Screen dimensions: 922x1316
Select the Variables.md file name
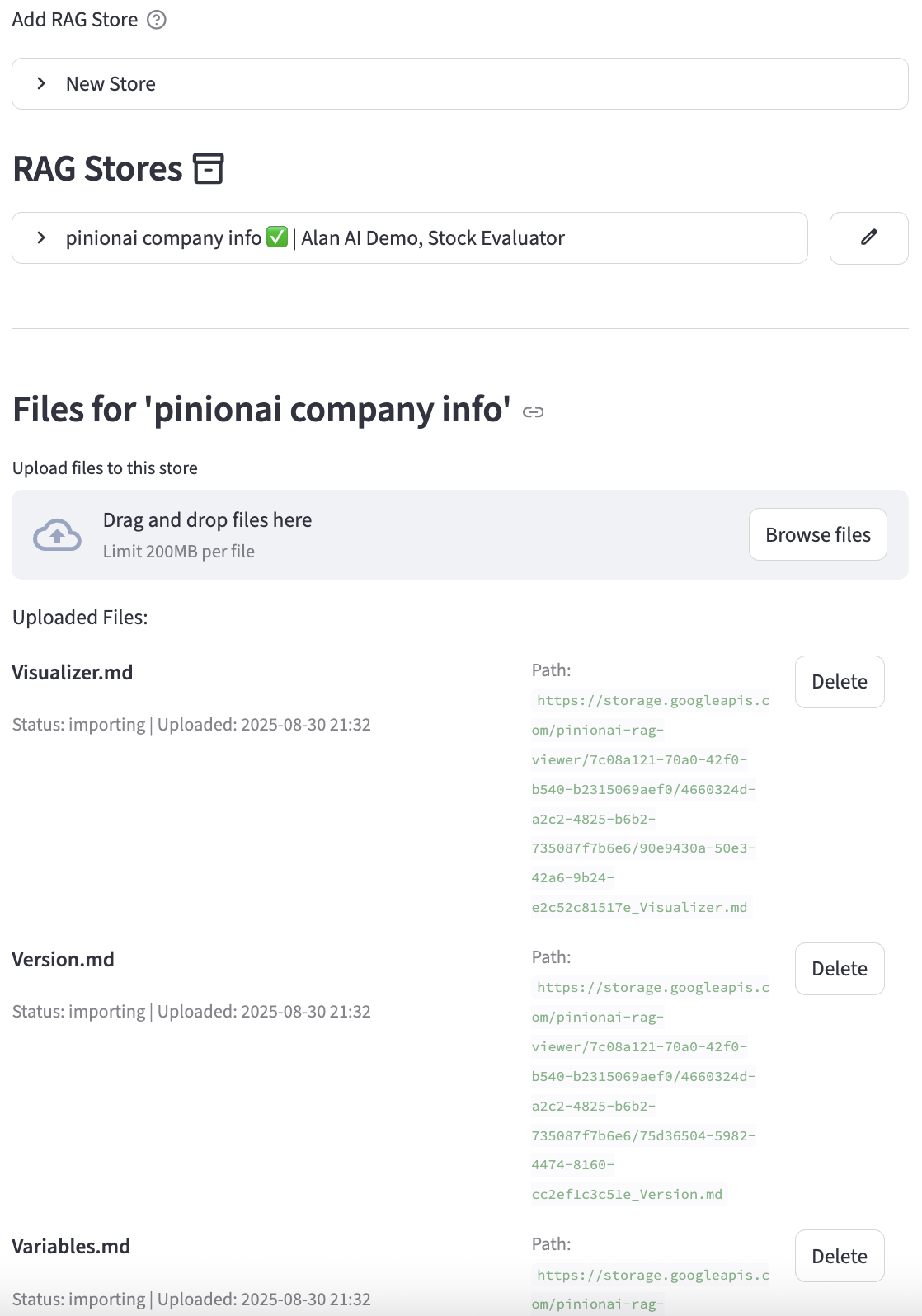pos(71,1247)
